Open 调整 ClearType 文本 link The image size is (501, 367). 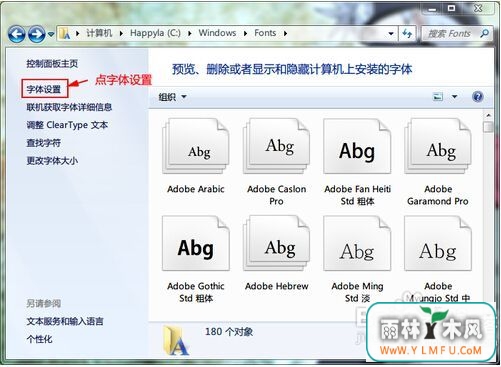(67, 125)
